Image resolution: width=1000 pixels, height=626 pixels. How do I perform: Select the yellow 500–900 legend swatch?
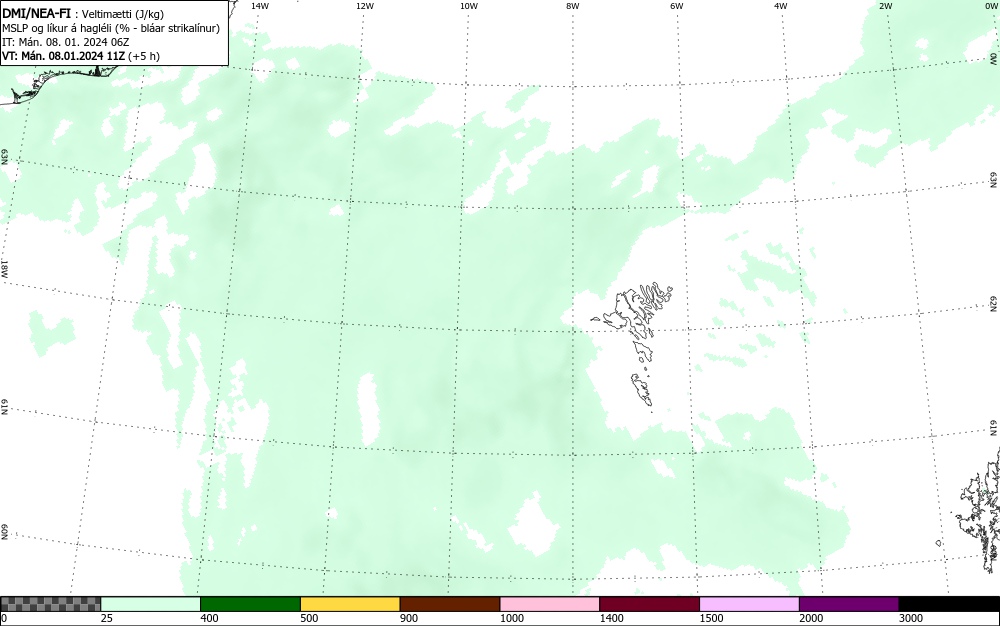[x=350, y=604]
